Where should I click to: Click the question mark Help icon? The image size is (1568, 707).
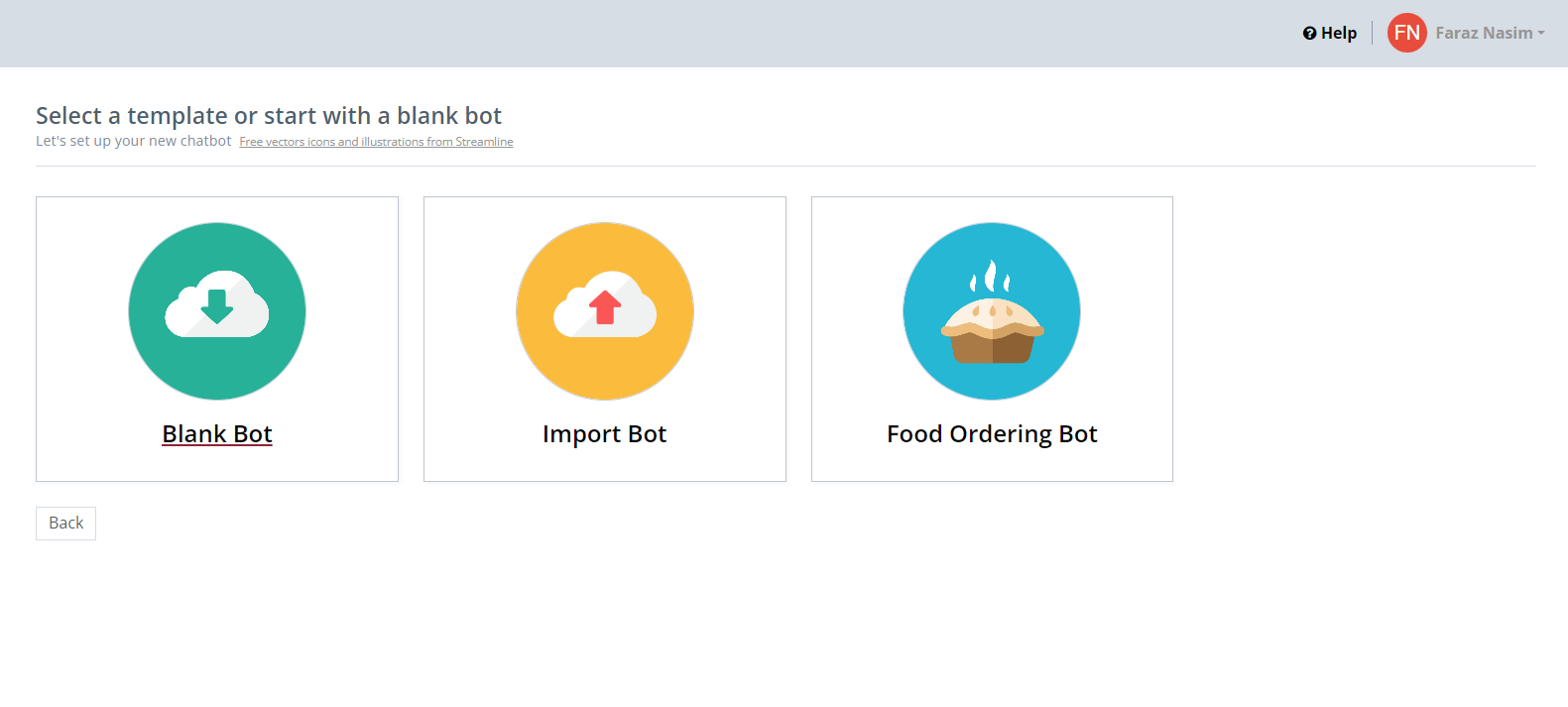click(1309, 34)
